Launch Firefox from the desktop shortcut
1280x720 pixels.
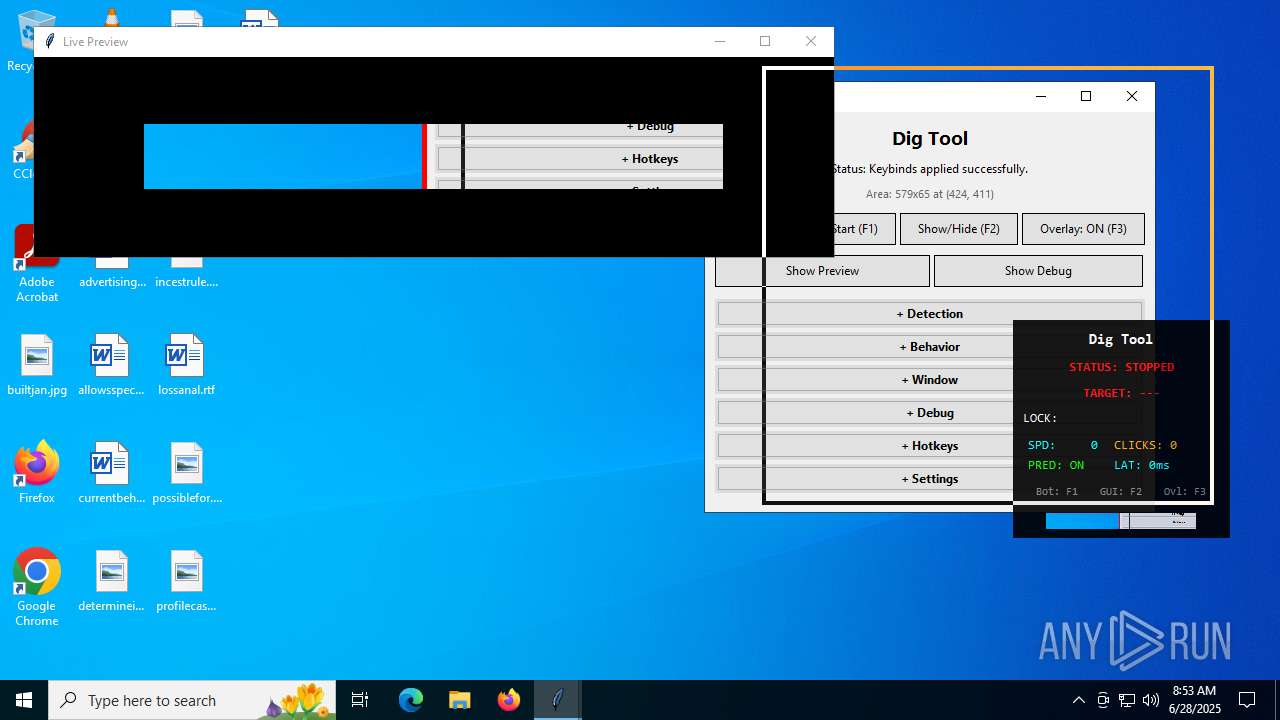(x=37, y=473)
